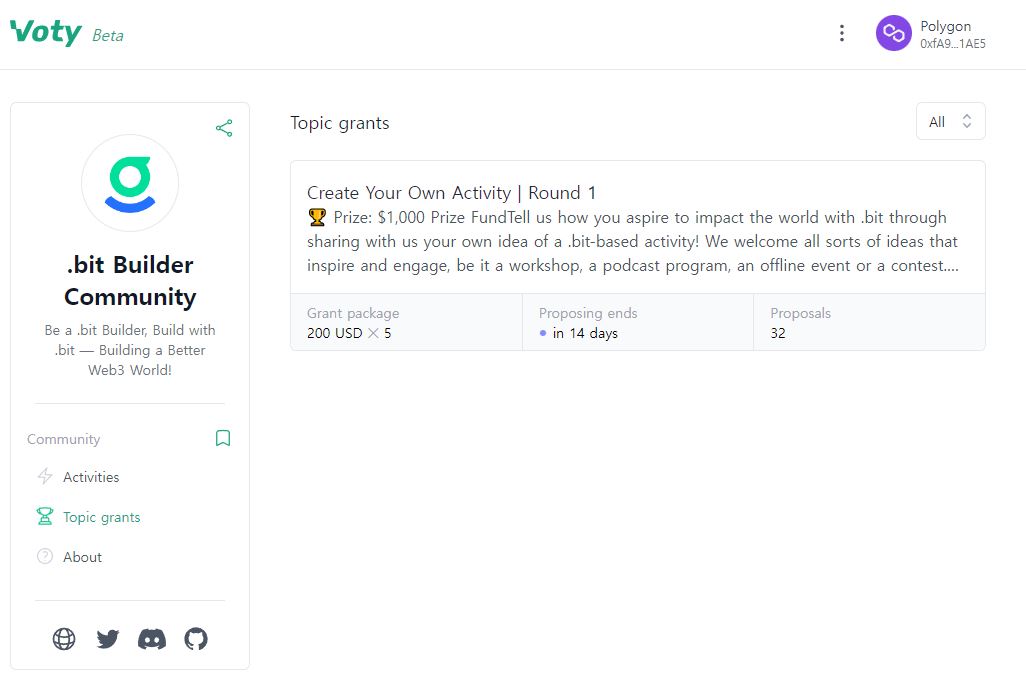
Task: Click the Grant package 200 USD value
Action: pos(349,333)
